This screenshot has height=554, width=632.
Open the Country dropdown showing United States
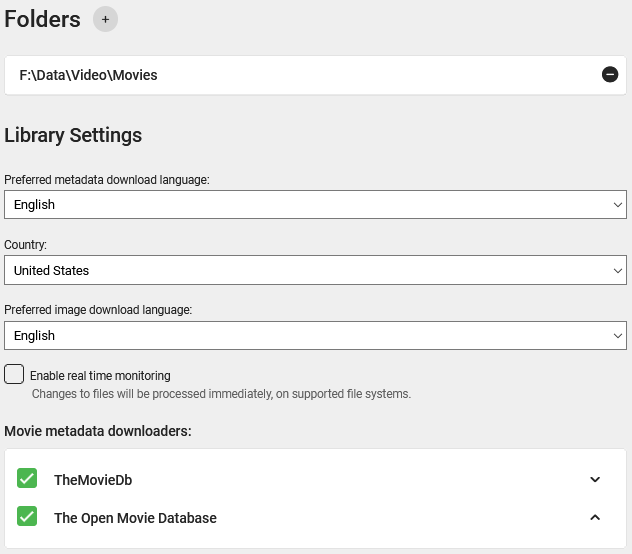click(315, 270)
